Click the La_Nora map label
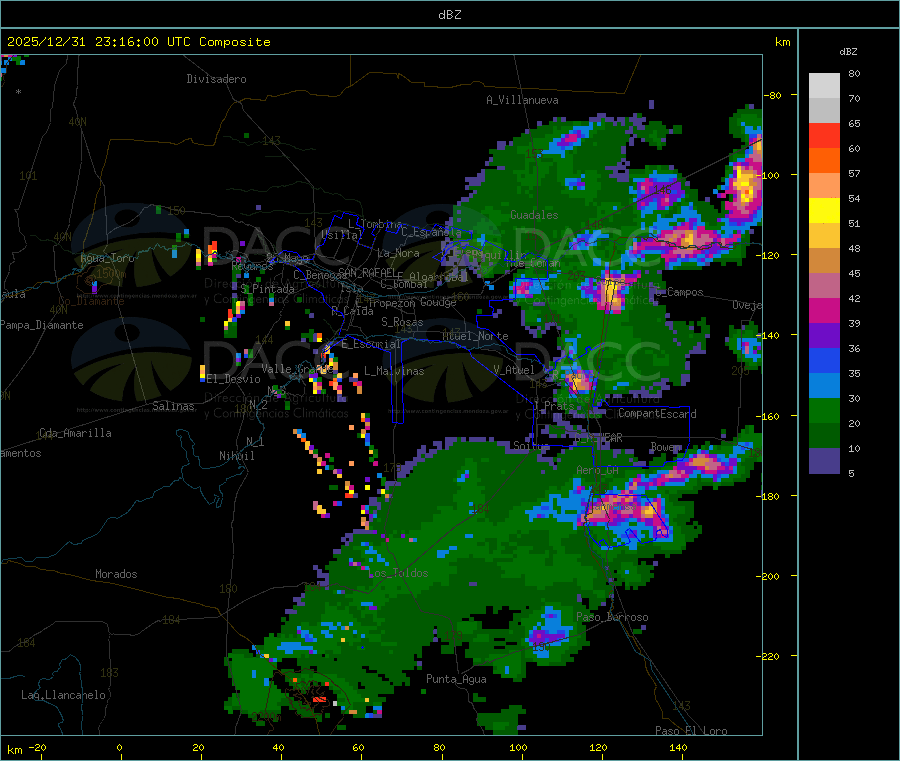Image resolution: width=900 pixels, height=761 pixels. 398,253
